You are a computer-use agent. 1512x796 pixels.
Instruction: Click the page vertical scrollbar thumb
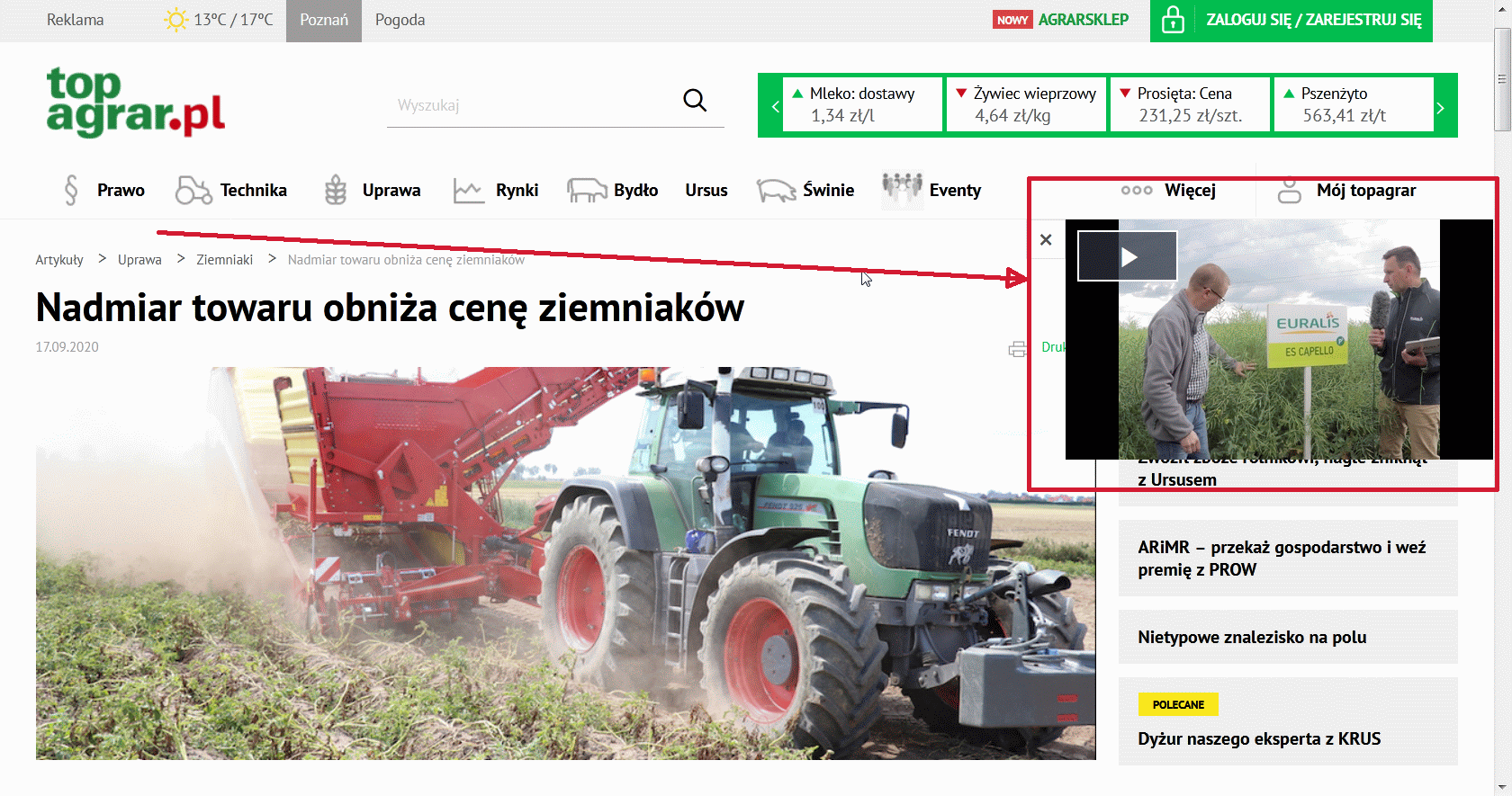[x=1502, y=79]
